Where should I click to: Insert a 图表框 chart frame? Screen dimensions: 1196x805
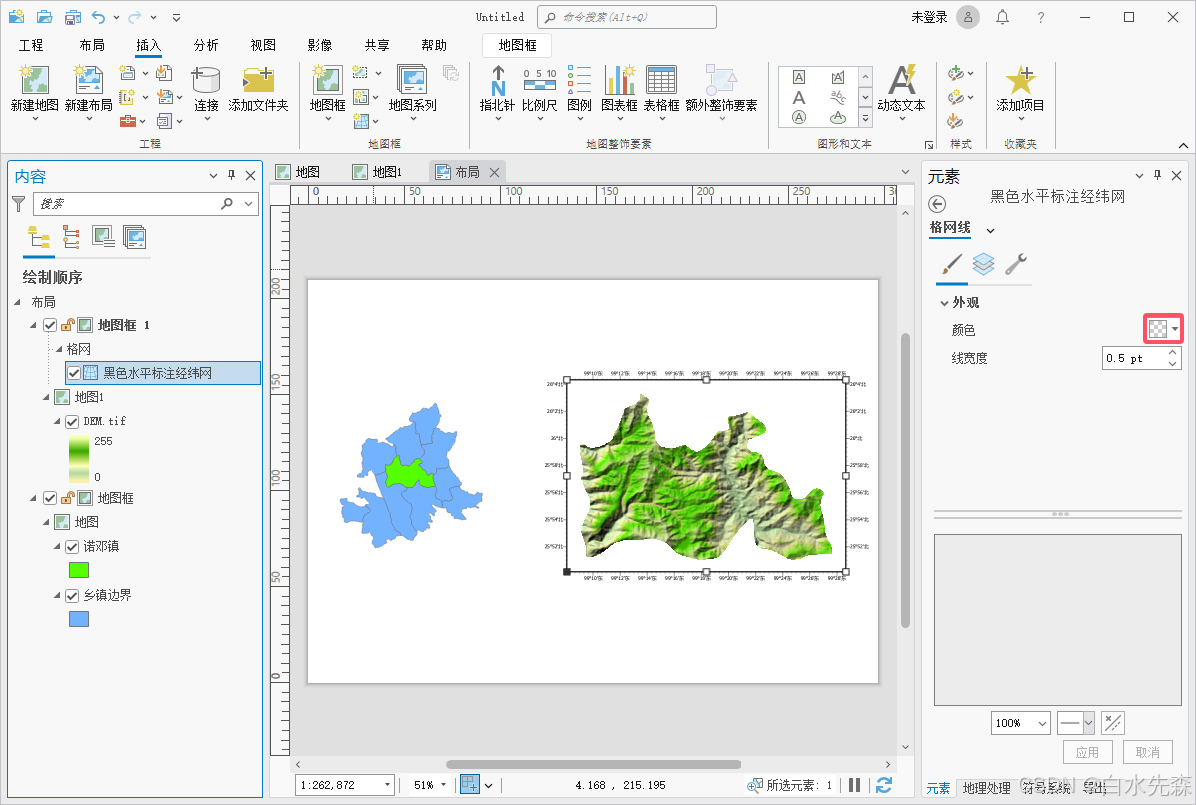click(619, 80)
